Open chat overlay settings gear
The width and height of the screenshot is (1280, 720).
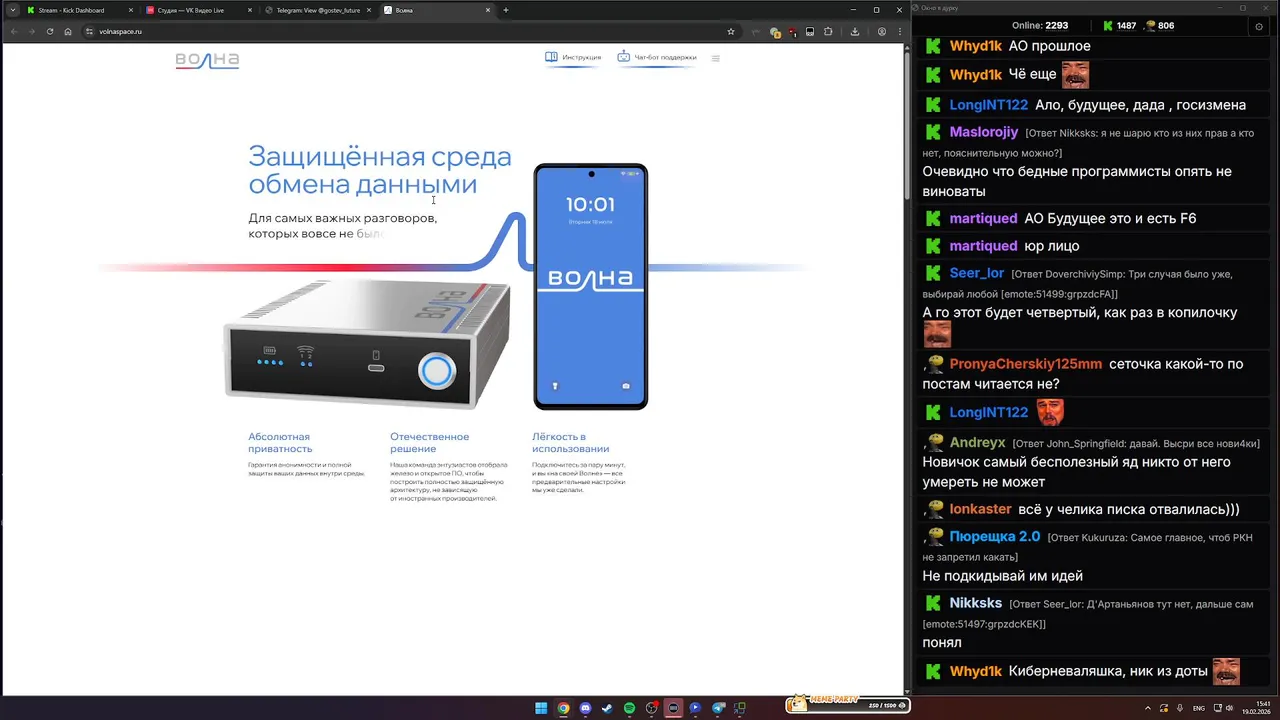(1259, 26)
